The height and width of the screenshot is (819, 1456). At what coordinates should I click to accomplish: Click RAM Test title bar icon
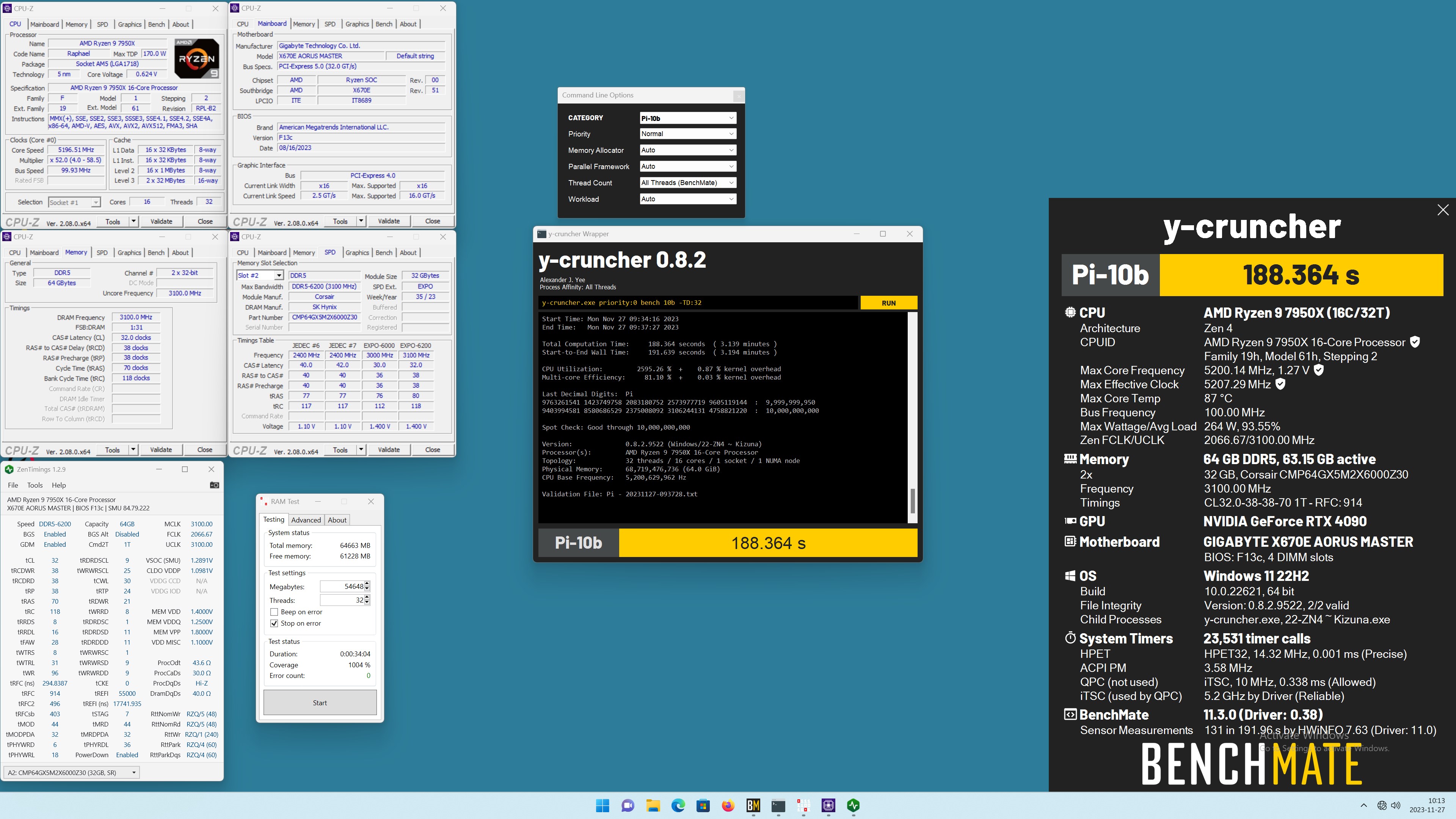(x=264, y=501)
